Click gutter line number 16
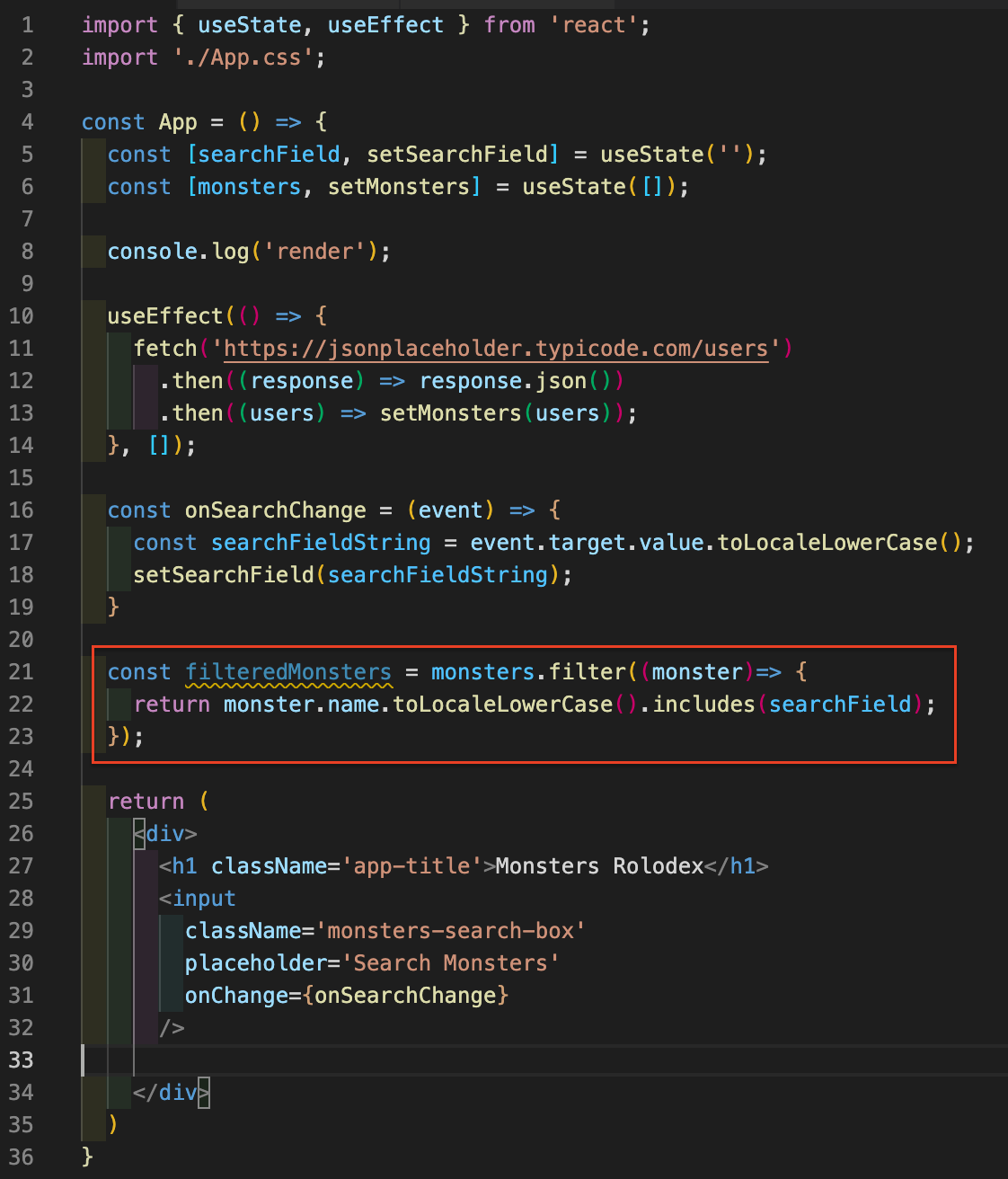Image resolution: width=1008 pixels, height=1179 pixels. click(x=21, y=510)
